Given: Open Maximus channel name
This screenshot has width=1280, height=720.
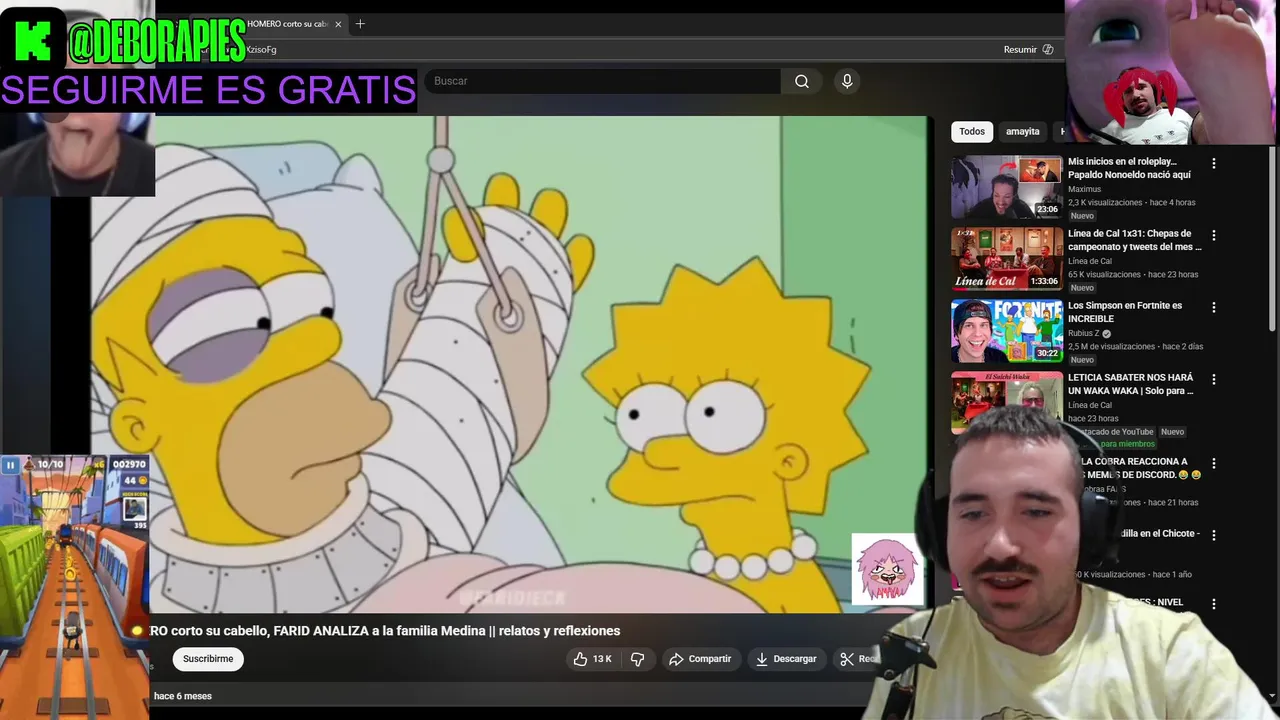Looking at the screenshot, I should pos(1084,189).
